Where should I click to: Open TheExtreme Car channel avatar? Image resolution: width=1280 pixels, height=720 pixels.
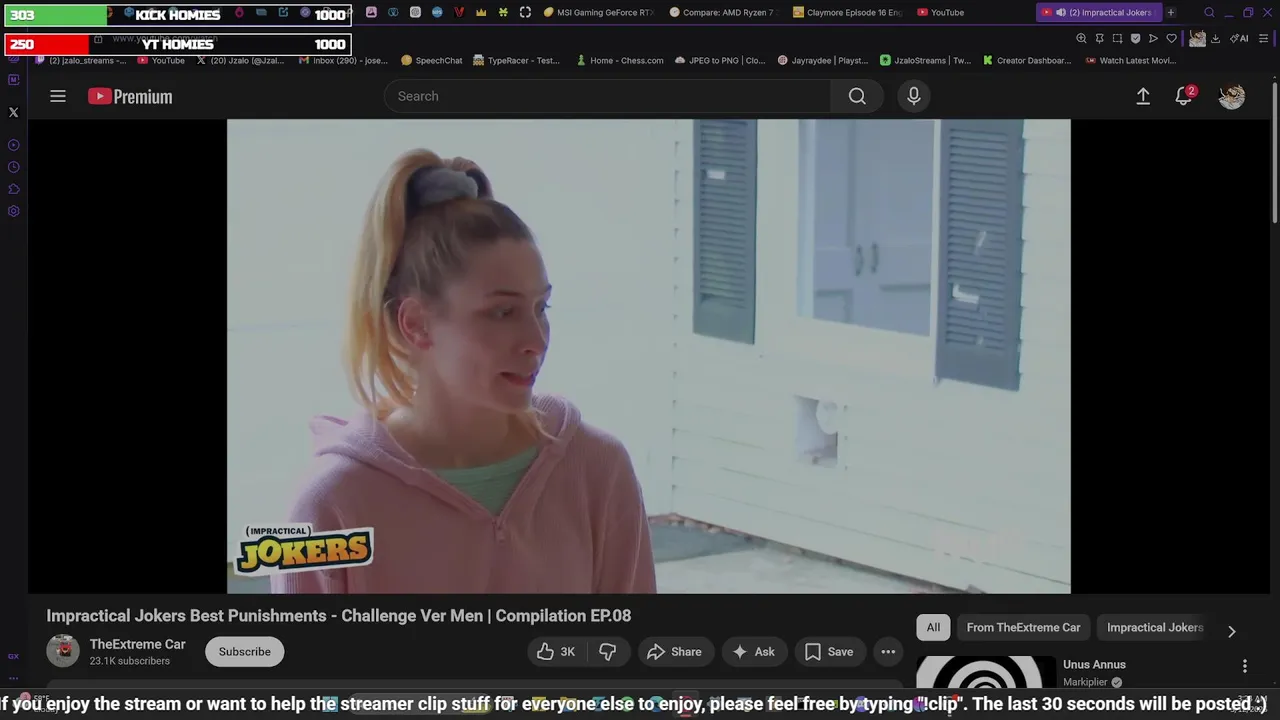(x=63, y=651)
